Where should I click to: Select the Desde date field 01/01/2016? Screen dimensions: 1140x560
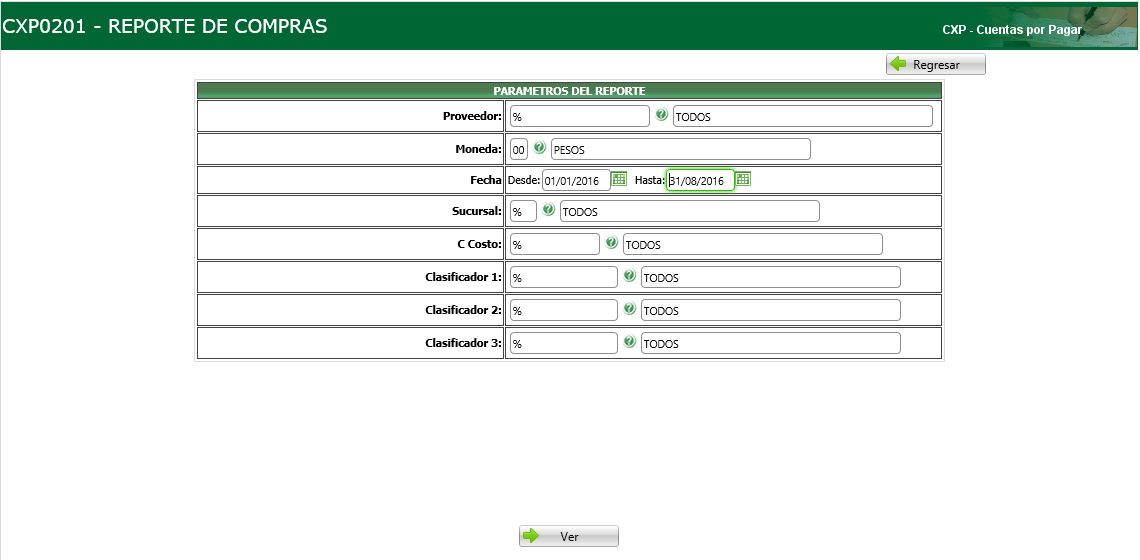[x=577, y=180]
